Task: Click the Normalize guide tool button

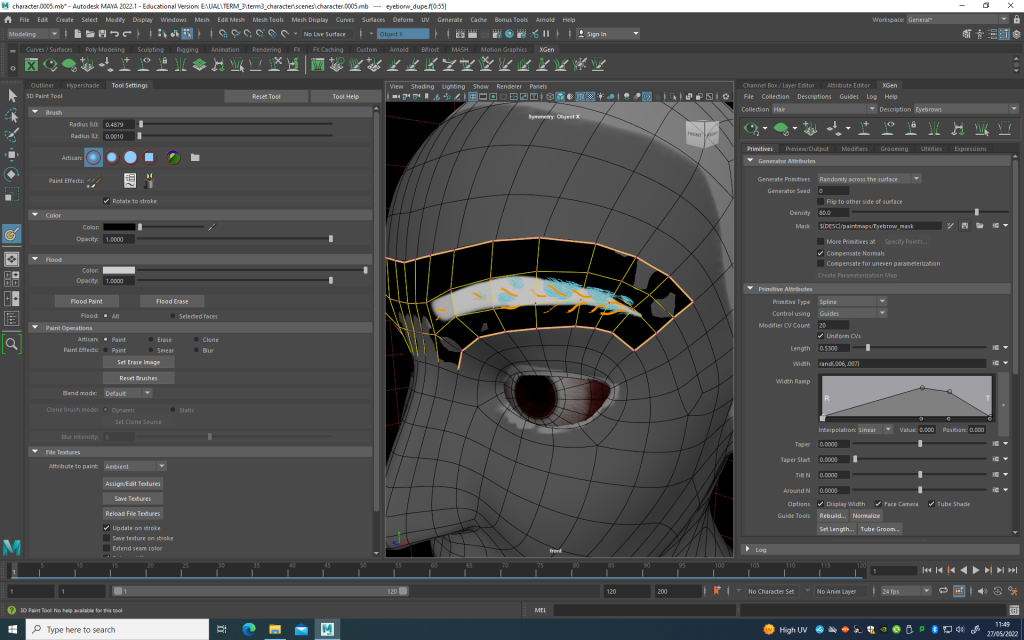Action: pos(866,516)
